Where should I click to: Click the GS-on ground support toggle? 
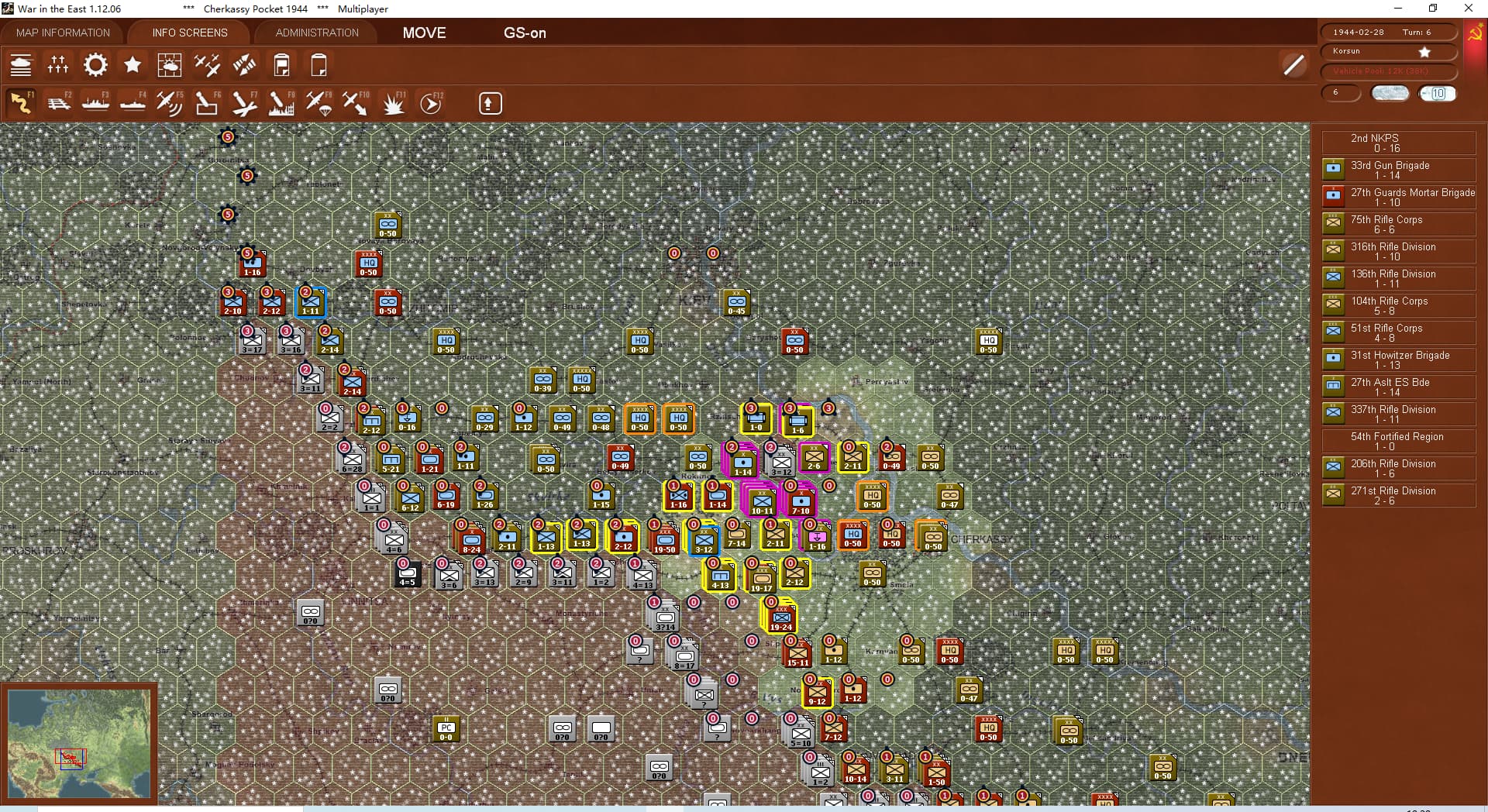coord(525,33)
